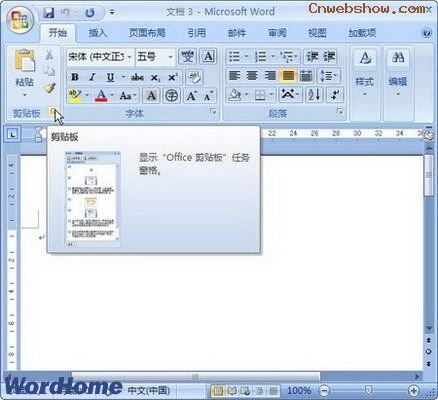Click the Grow Font icon
The width and height of the screenshot is (438, 400).
click(x=192, y=96)
